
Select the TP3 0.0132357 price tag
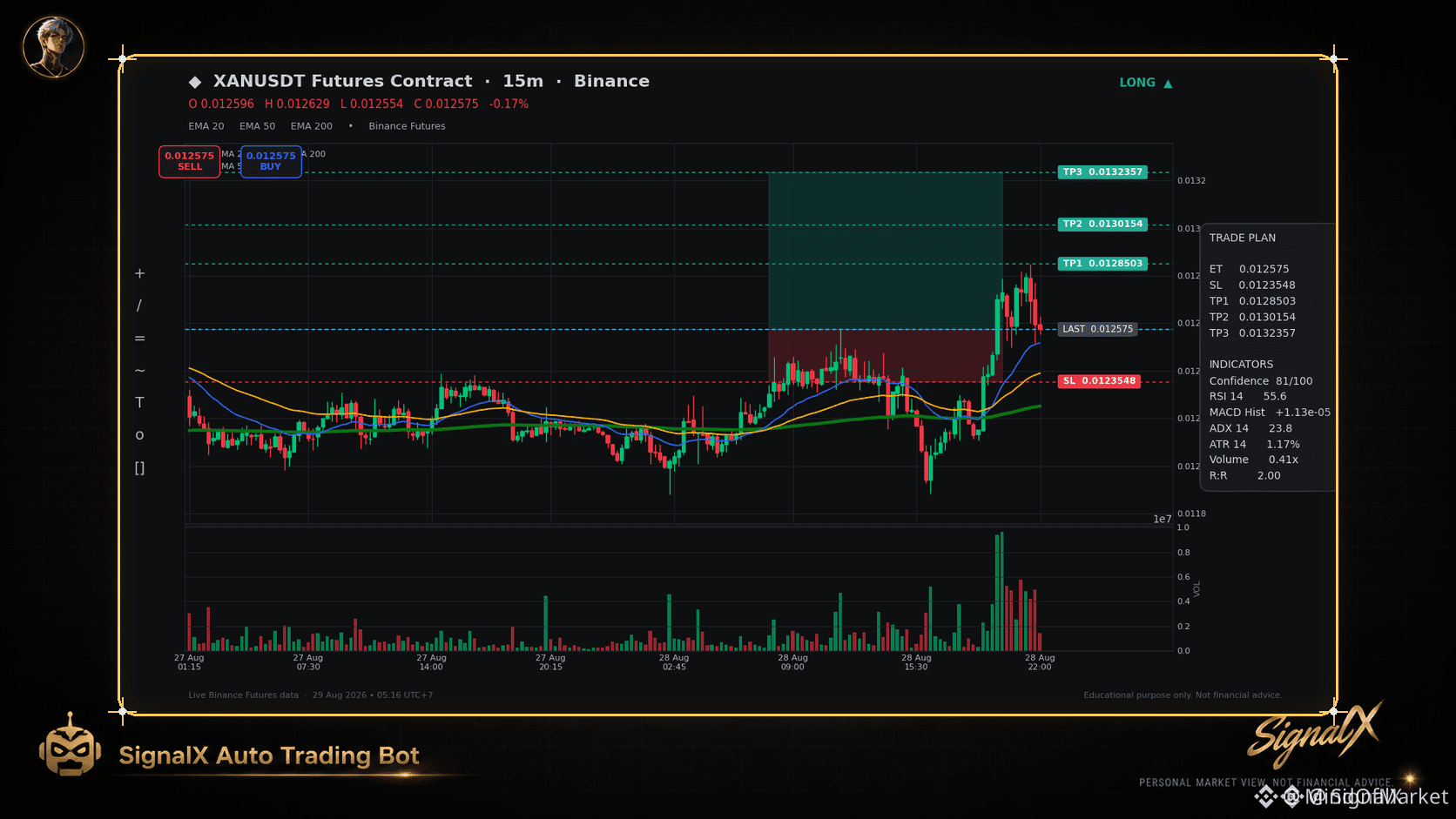(1102, 172)
